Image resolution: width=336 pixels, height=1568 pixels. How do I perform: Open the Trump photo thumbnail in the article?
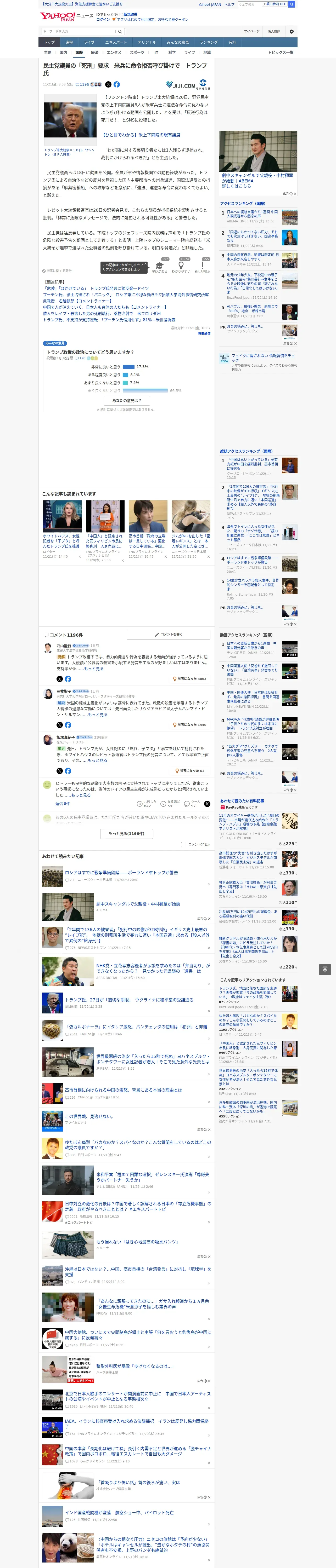[70, 120]
